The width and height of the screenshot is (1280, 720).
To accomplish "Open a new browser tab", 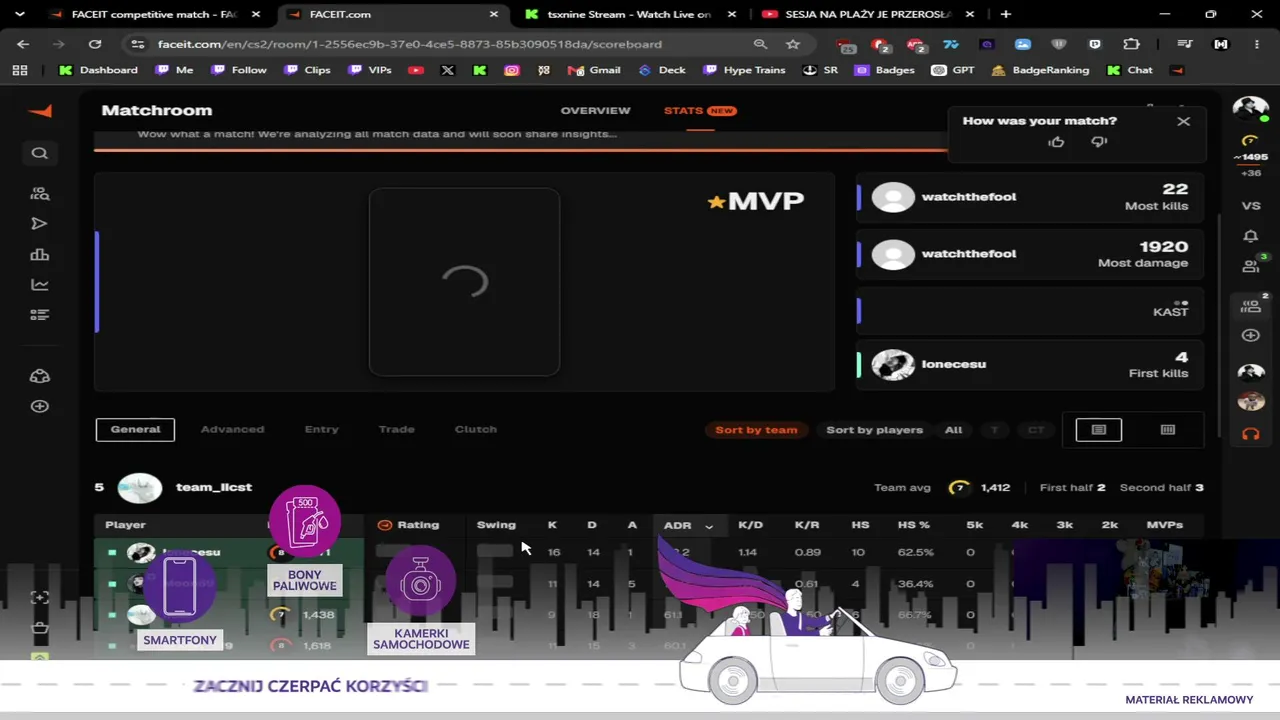I will [1005, 14].
